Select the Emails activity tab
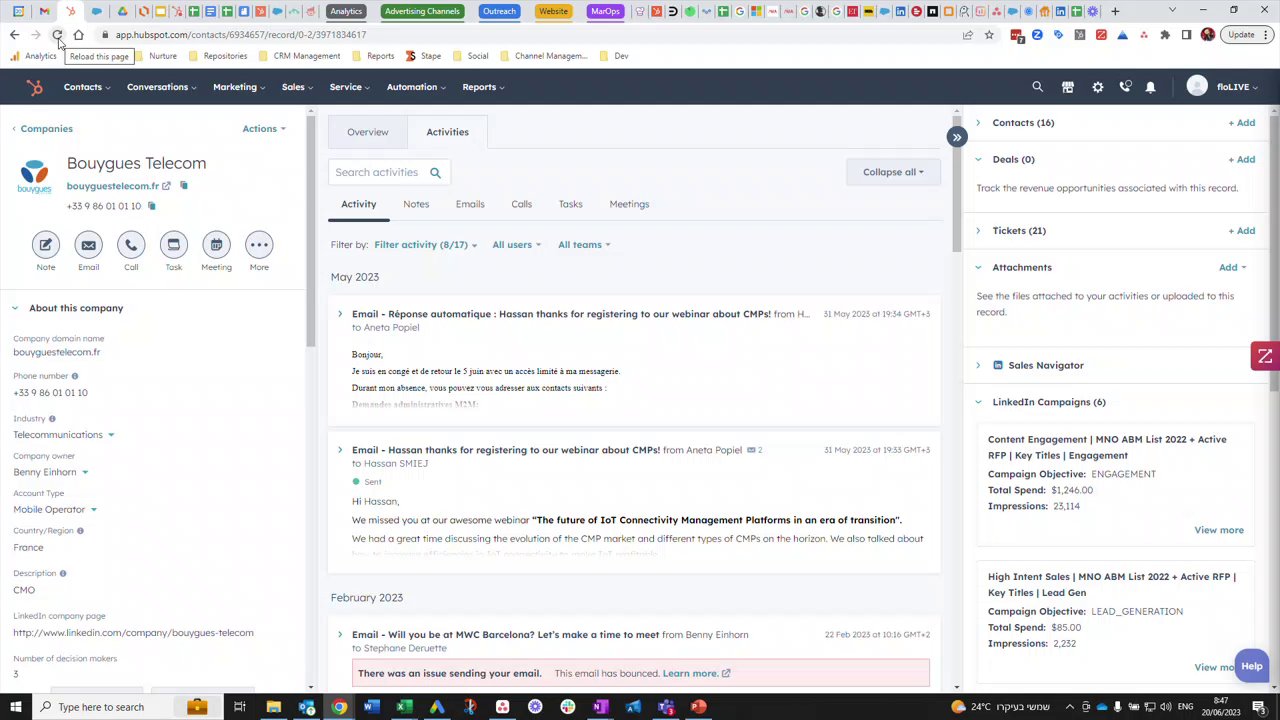 click(470, 204)
